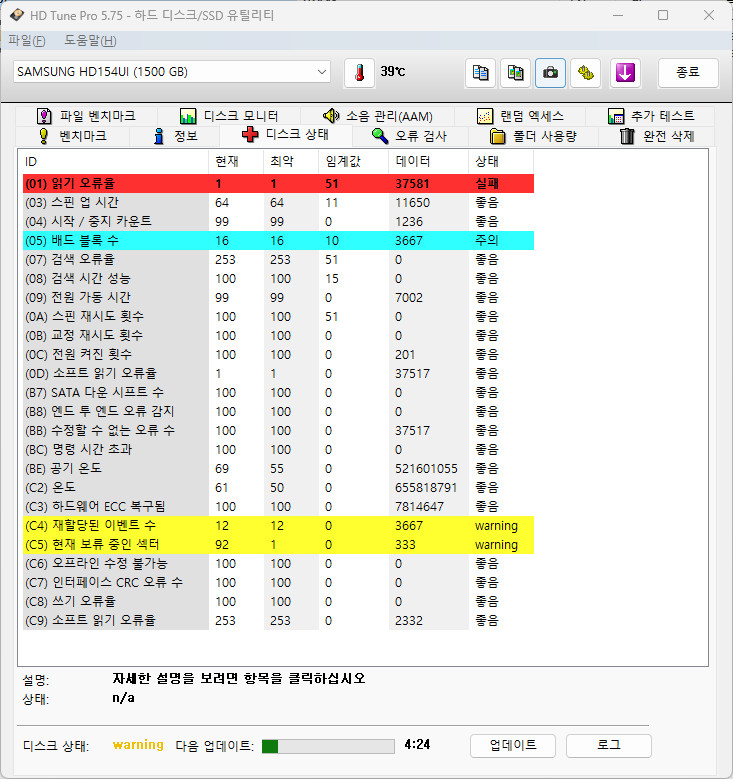Click the 실패 status in the first row
This screenshot has height=779, width=733.
pyautogui.click(x=487, y=183)
